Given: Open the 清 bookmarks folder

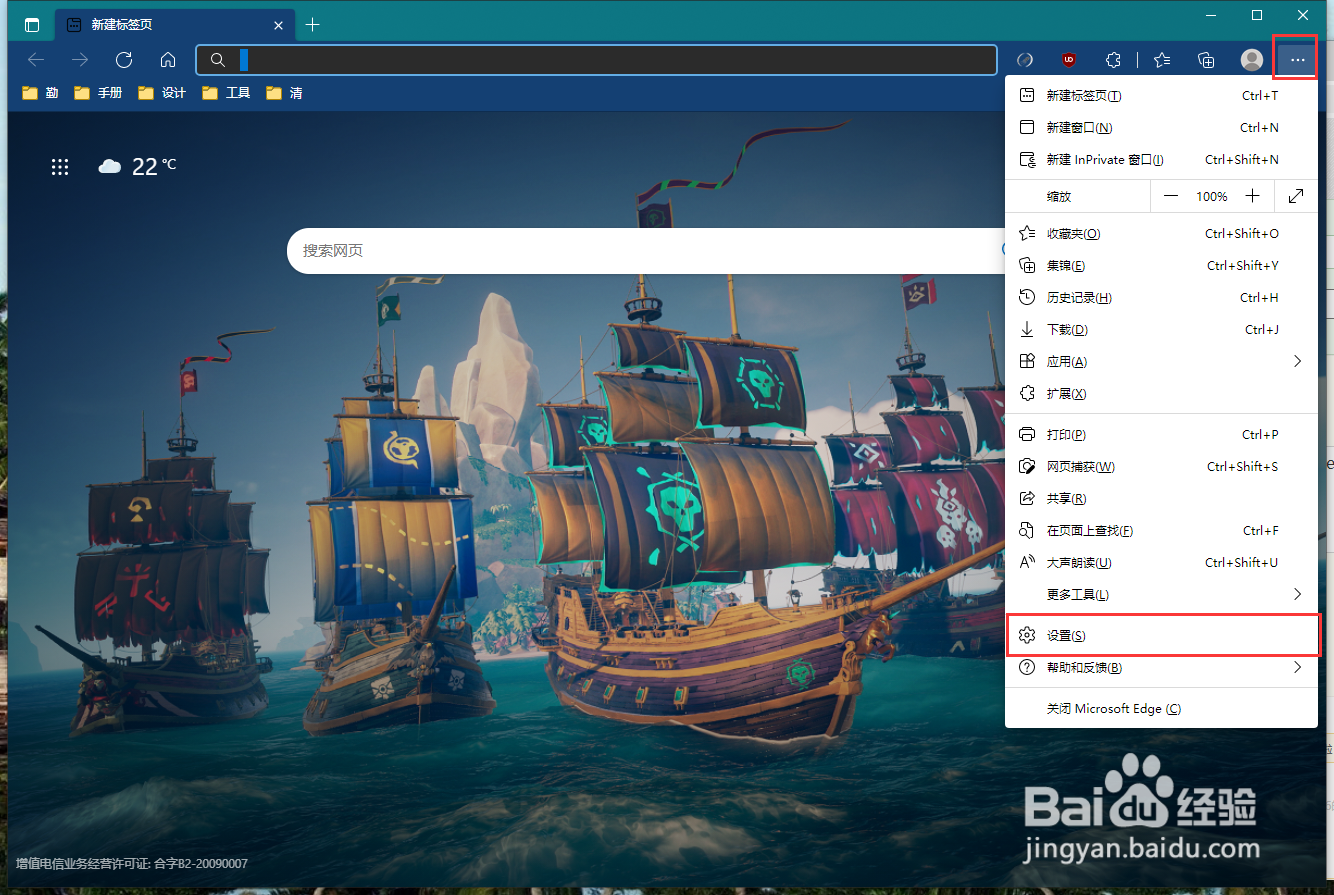Looking at the screenshot, I should [x=284, y=93].
